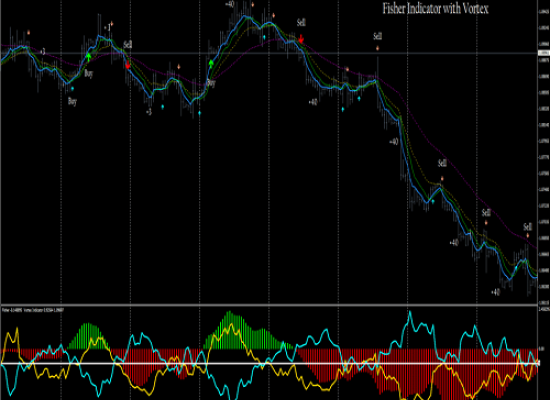Click the +40 label at the top of the chart

229,4
